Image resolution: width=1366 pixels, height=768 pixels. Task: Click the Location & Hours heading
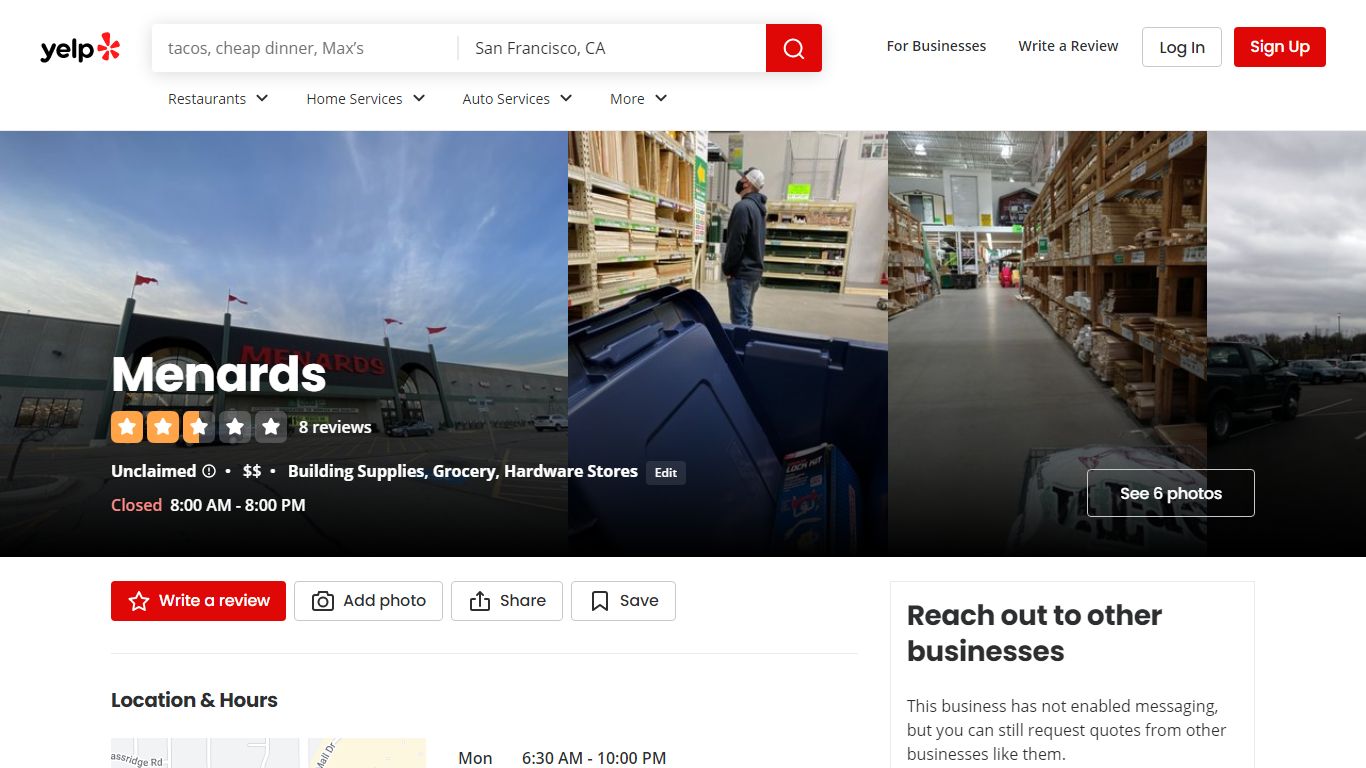pos(194,700)
